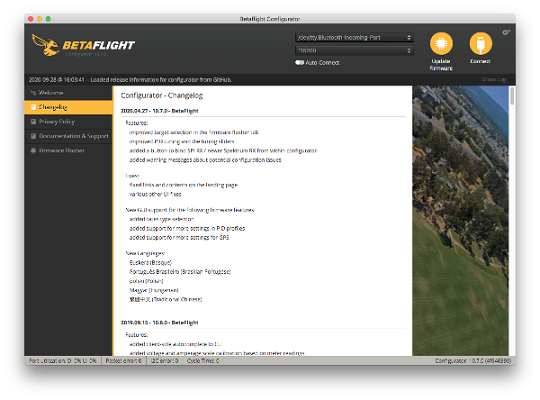This screenshot has width=540, height=400.
Task: Click the Firmware Flasher tab icon
Action: 33,151
